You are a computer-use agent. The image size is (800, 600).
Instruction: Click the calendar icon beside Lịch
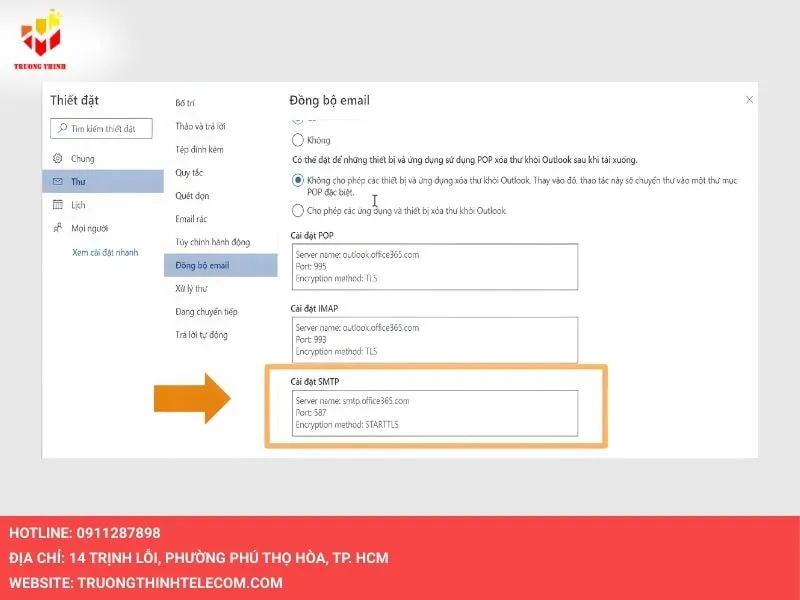point(58,205)
